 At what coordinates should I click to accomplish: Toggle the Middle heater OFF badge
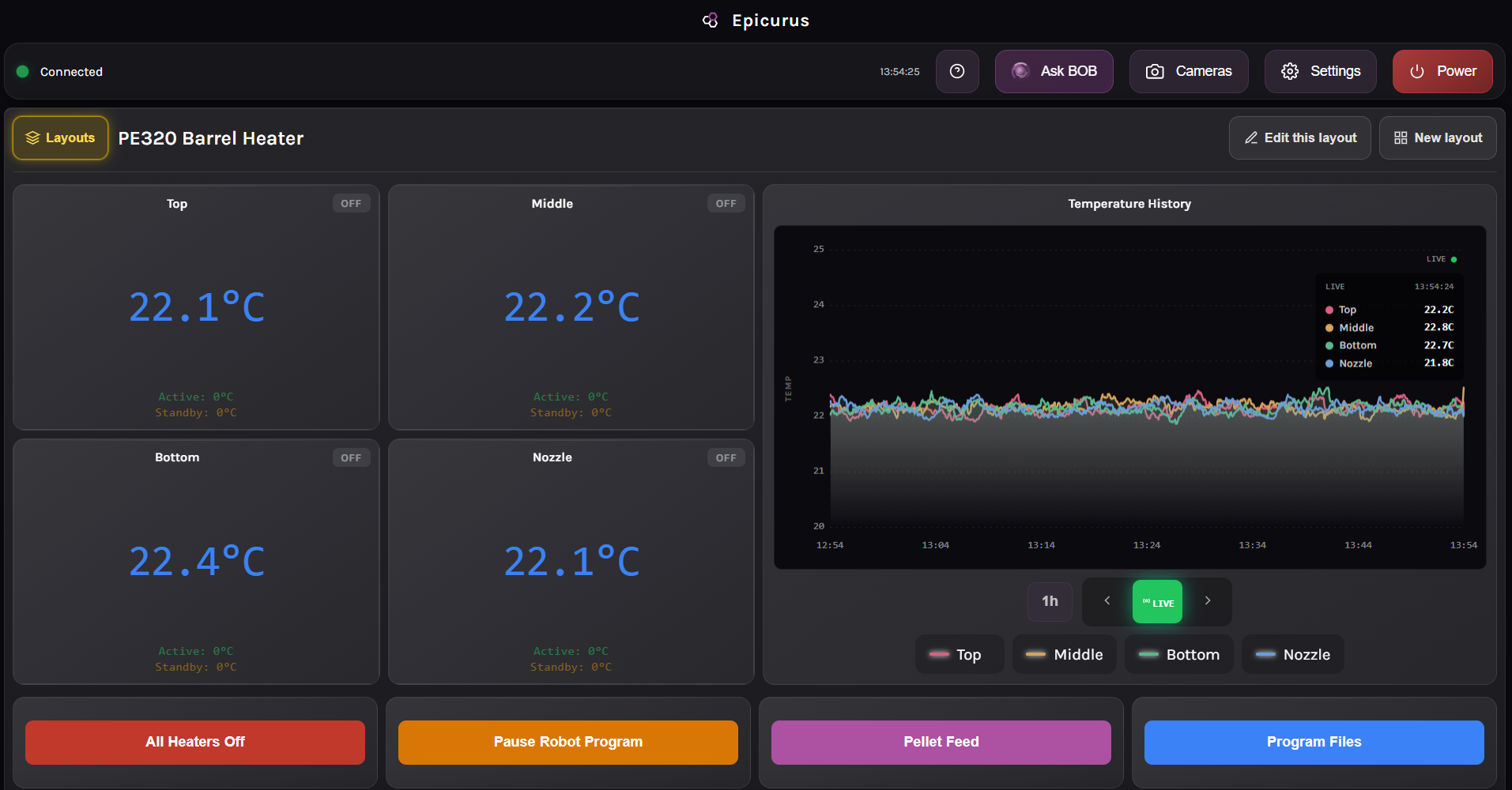pyautogui.click(x=726, y=203)
